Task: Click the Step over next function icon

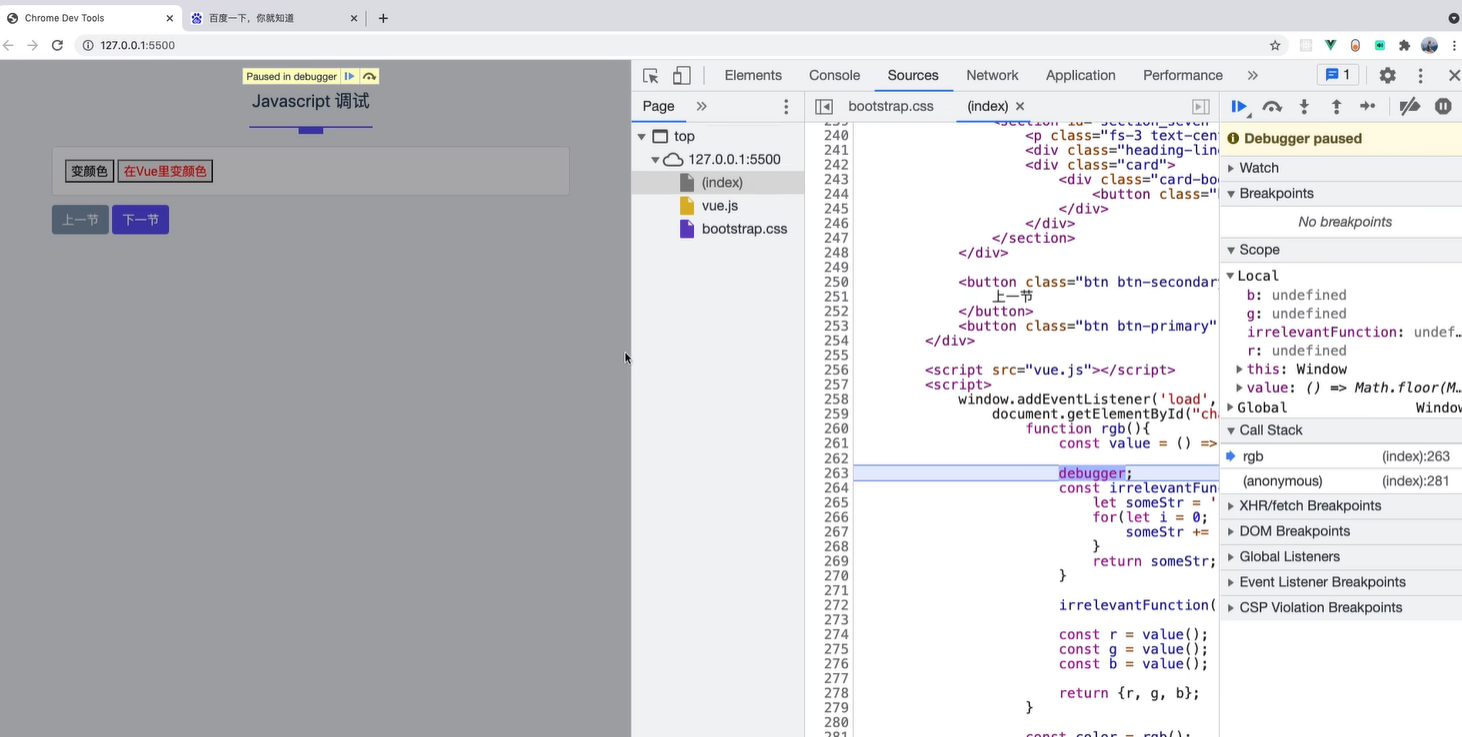Action: click(x=1272, y=107)
